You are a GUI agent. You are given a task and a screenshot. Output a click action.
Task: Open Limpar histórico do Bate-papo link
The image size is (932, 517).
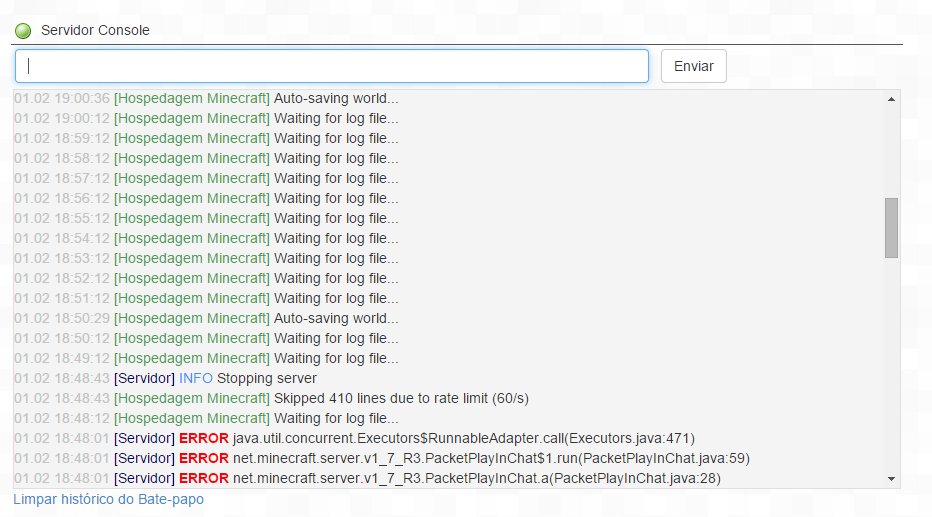[x=109, y=499]
